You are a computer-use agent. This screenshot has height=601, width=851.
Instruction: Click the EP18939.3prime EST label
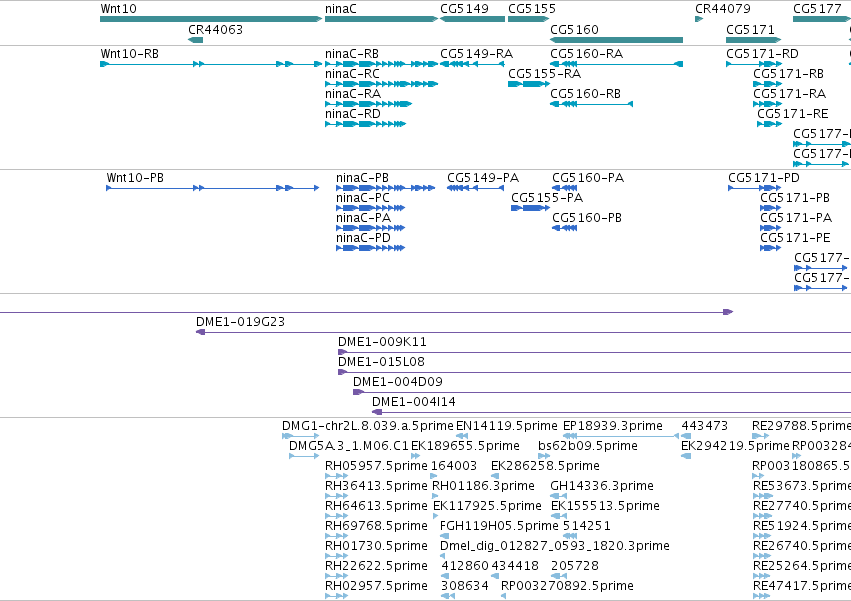tap(613, 426)
